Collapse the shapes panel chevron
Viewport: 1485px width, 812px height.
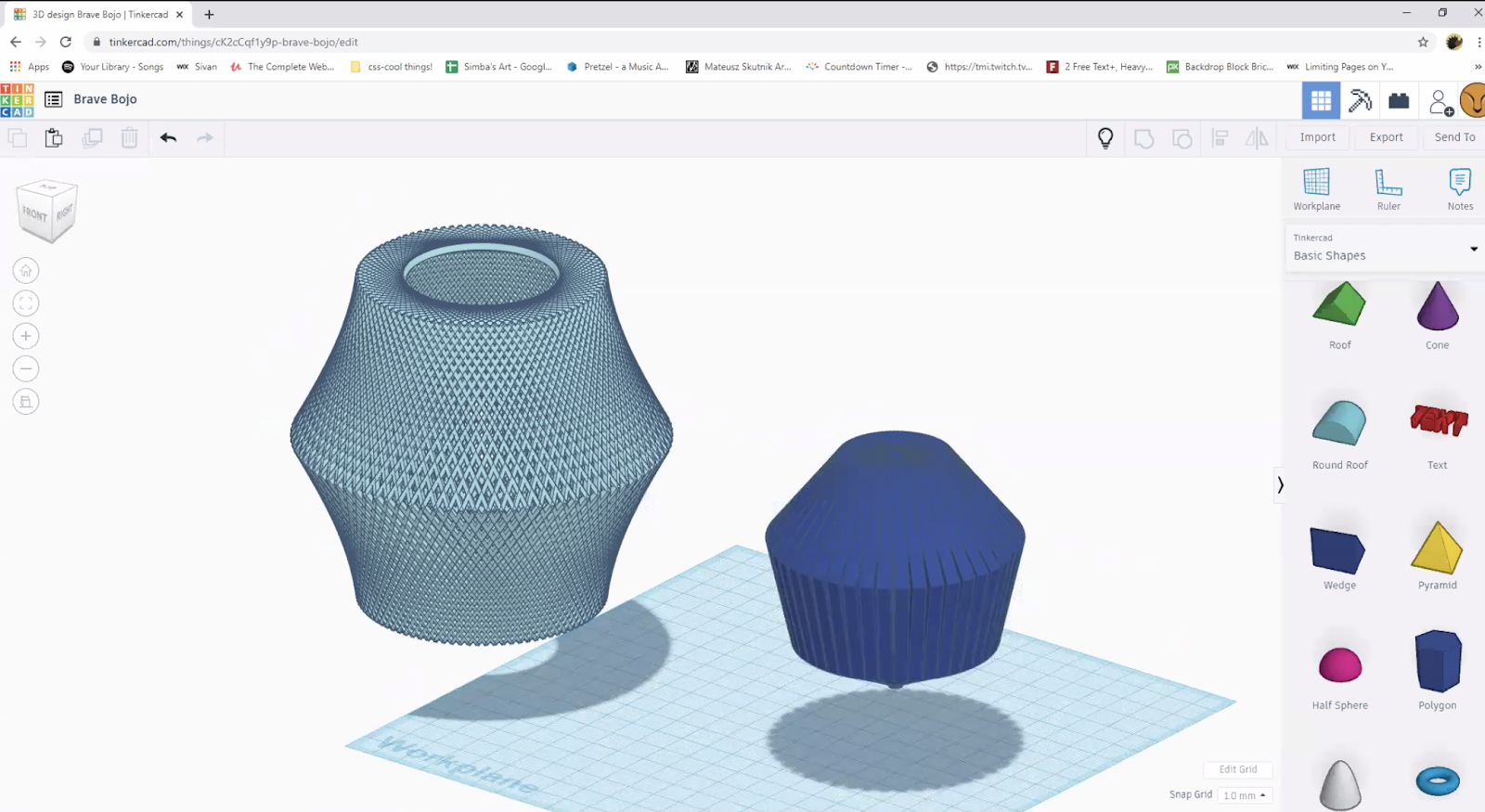click(x=1280, y=484)
